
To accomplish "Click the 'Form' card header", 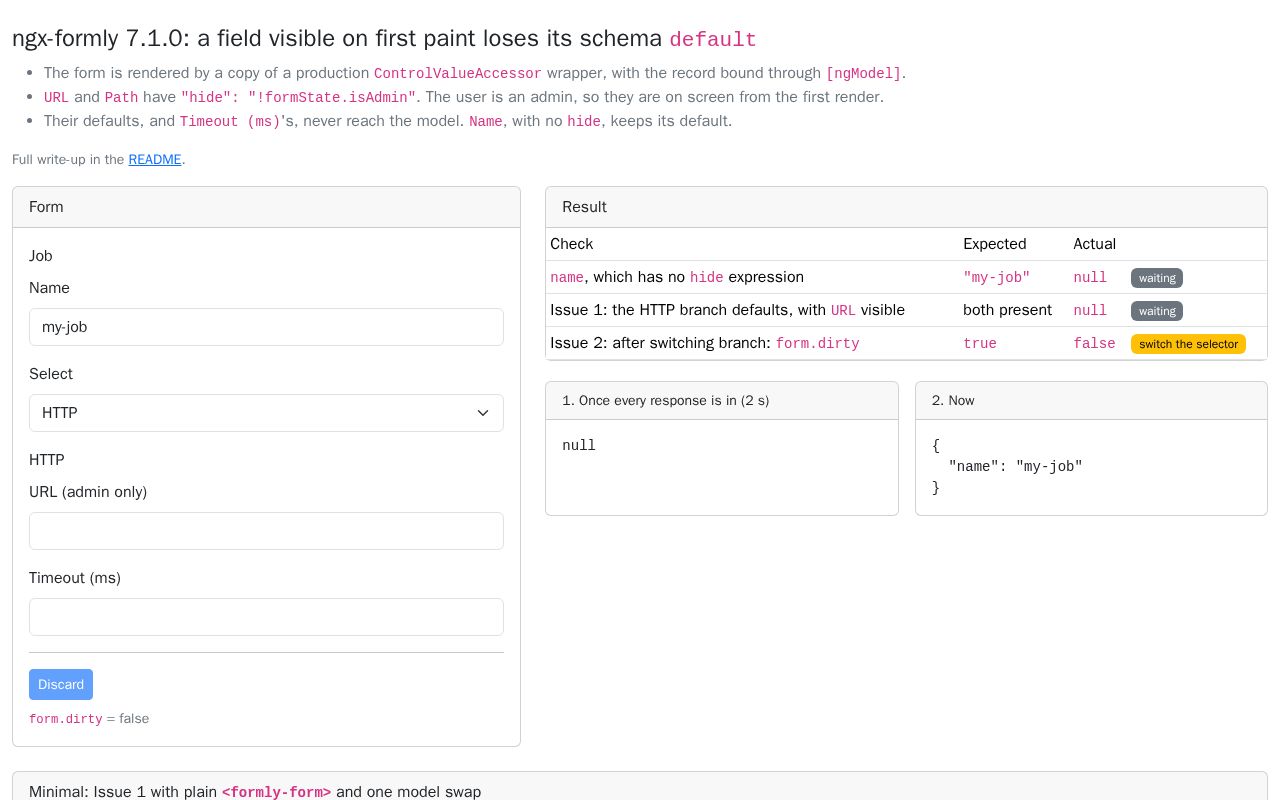I will pyautogui.click(x=266, y=207).
